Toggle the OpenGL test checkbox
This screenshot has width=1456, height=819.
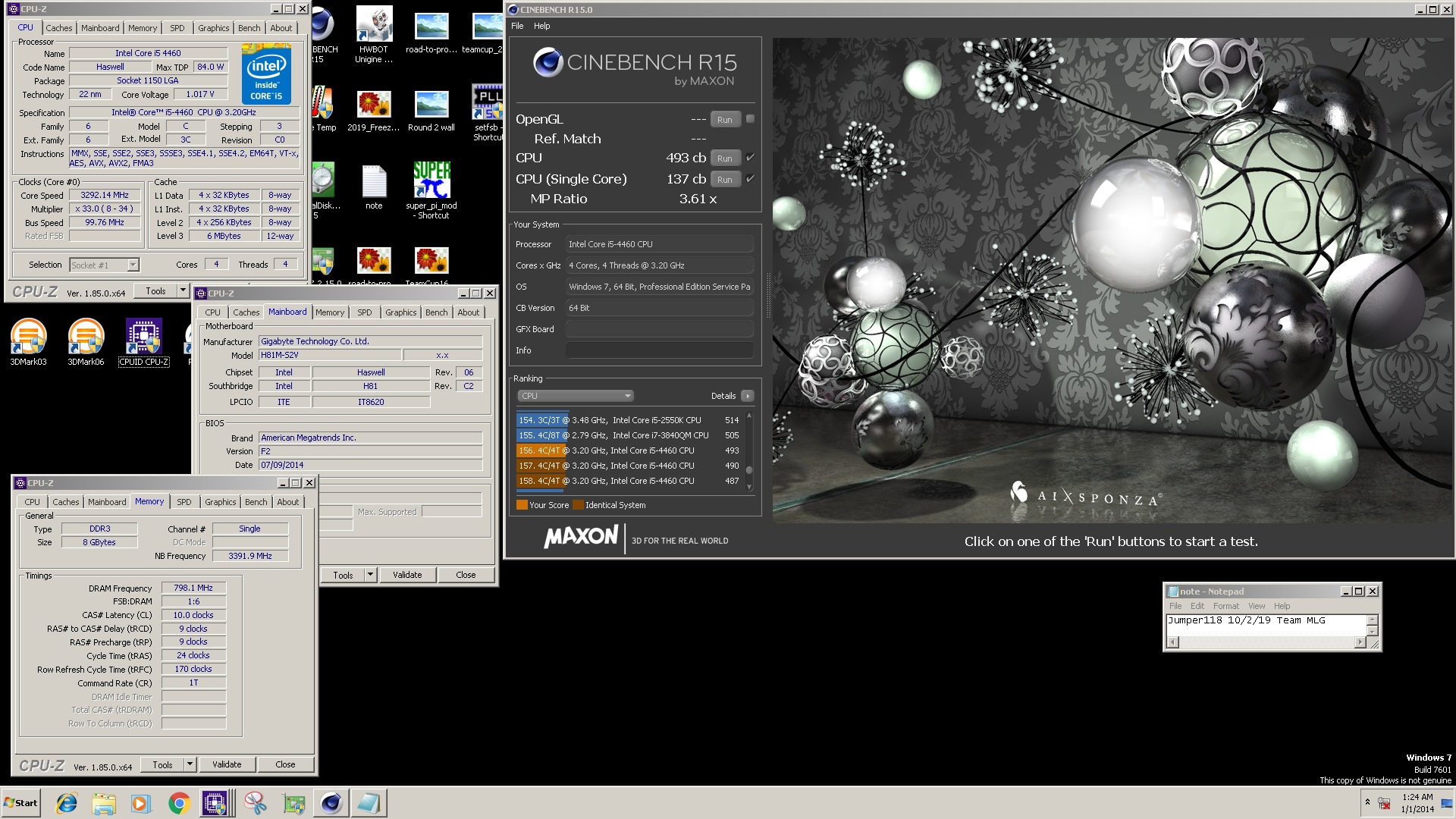pos(750,119)
